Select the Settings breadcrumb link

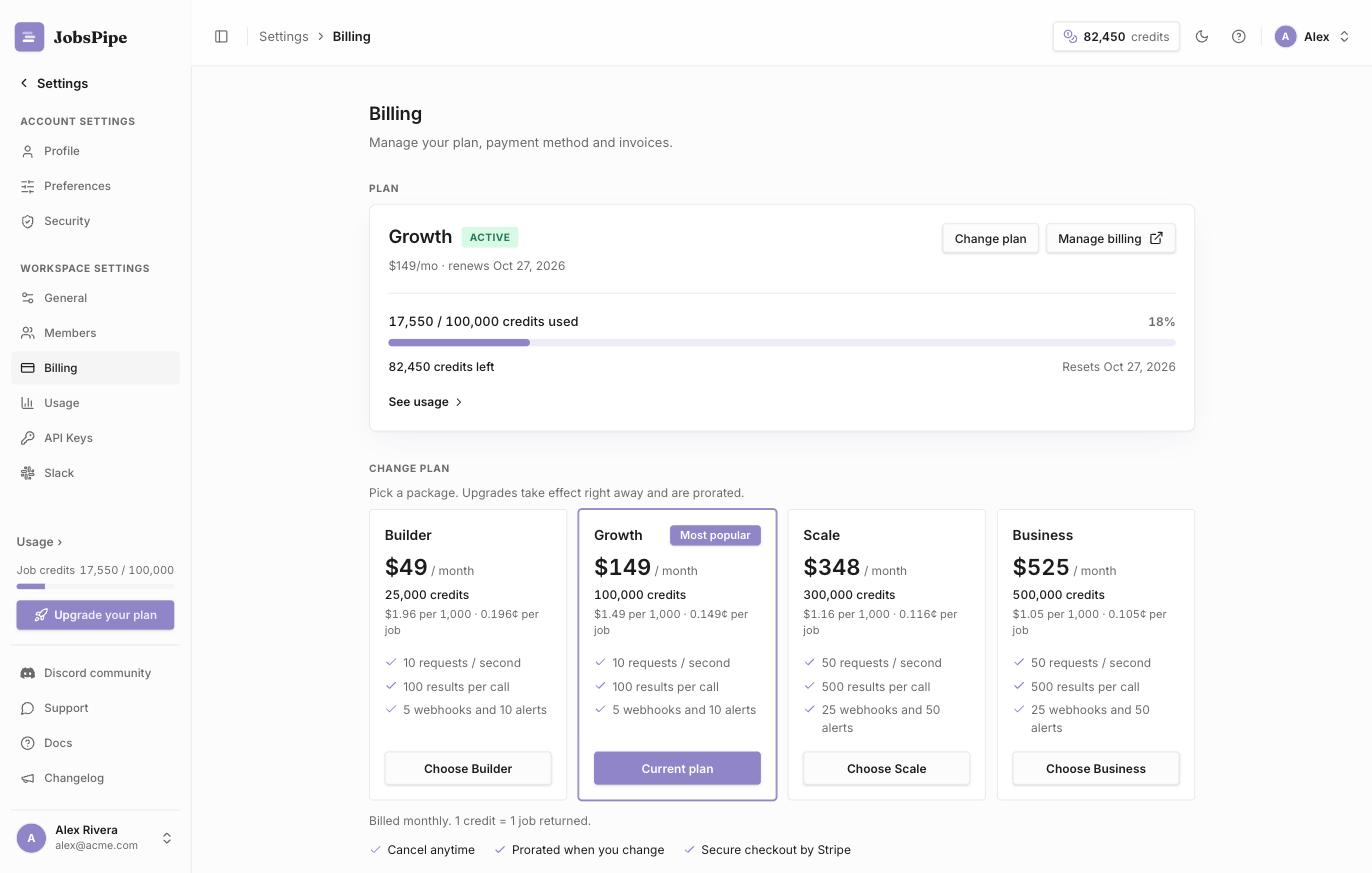[284, 36]
